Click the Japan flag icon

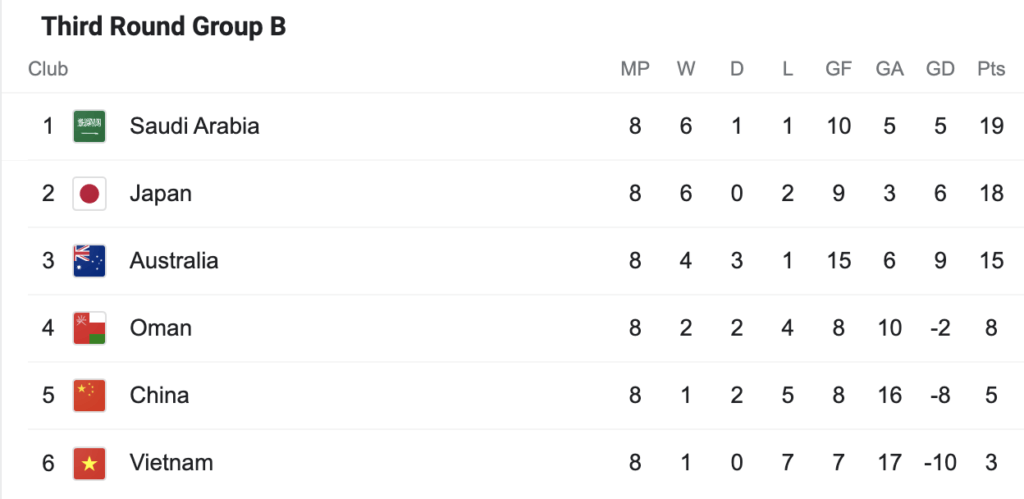tap(89, 193)
